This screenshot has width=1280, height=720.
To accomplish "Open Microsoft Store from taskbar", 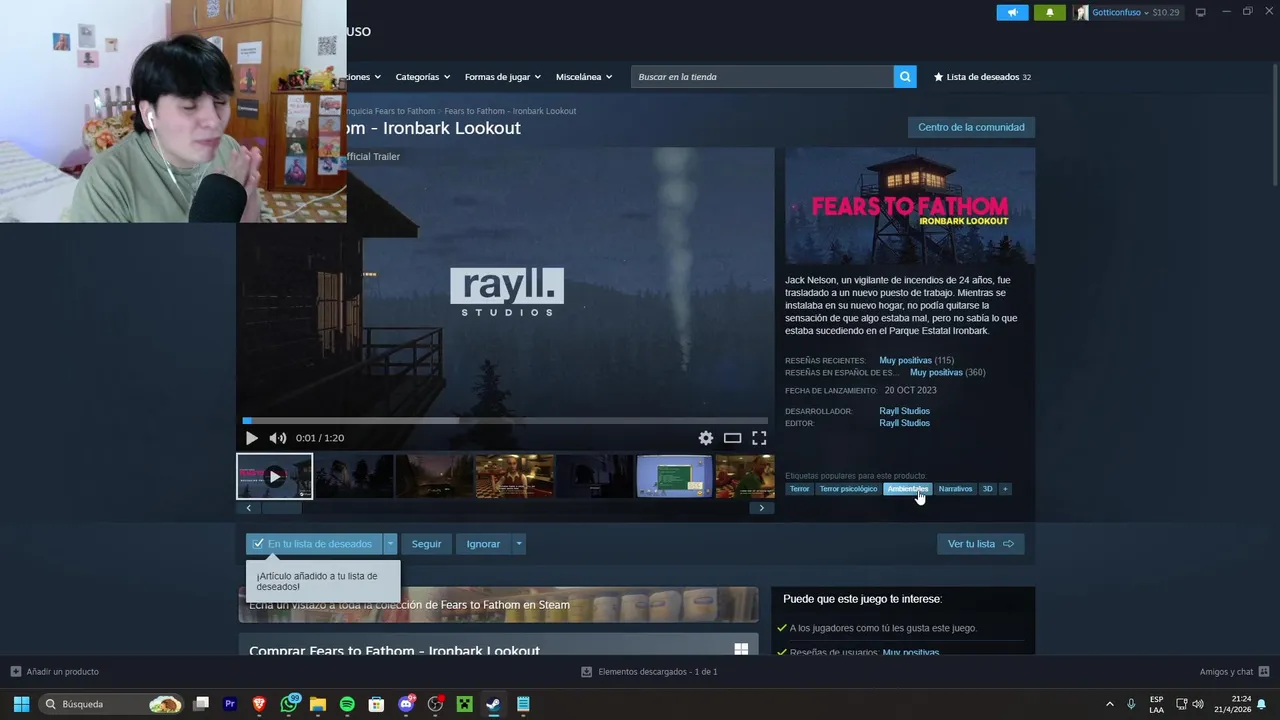I will (376, 704).
